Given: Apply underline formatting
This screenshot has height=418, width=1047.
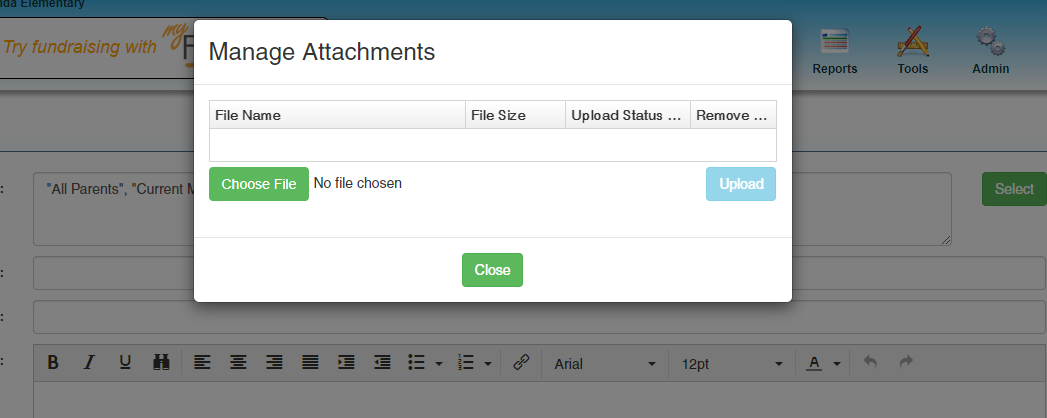Looking at the screenshot, I should pyautogui.click(x=125, y=363).
